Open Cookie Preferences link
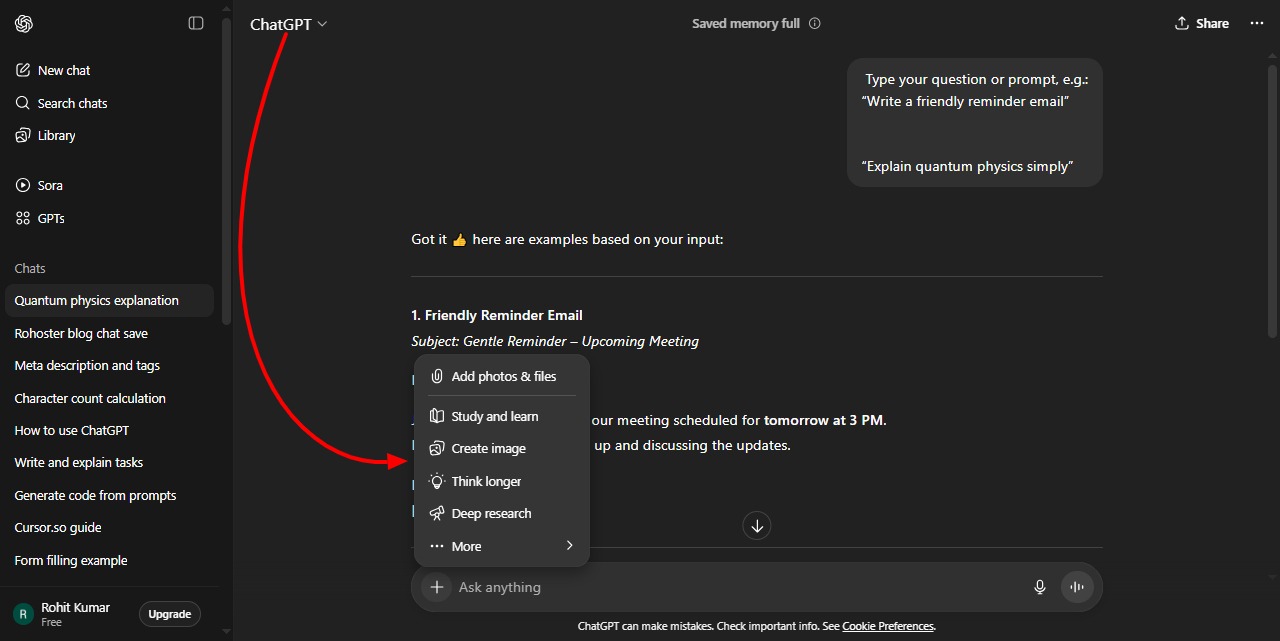Image resolution: width=1280 pixels, height=641 pixels. [x=888, y=625]
